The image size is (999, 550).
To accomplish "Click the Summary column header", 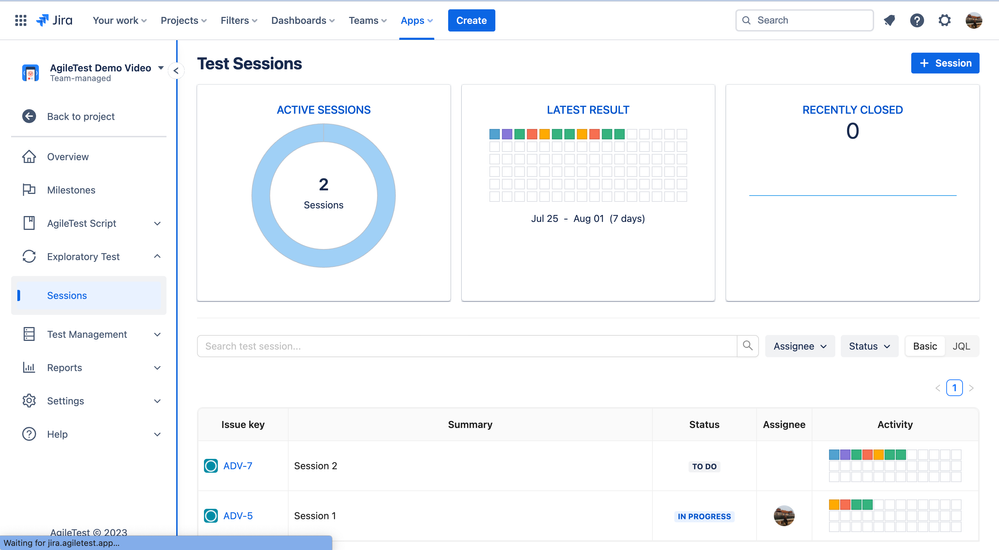I will pos(470,424).
